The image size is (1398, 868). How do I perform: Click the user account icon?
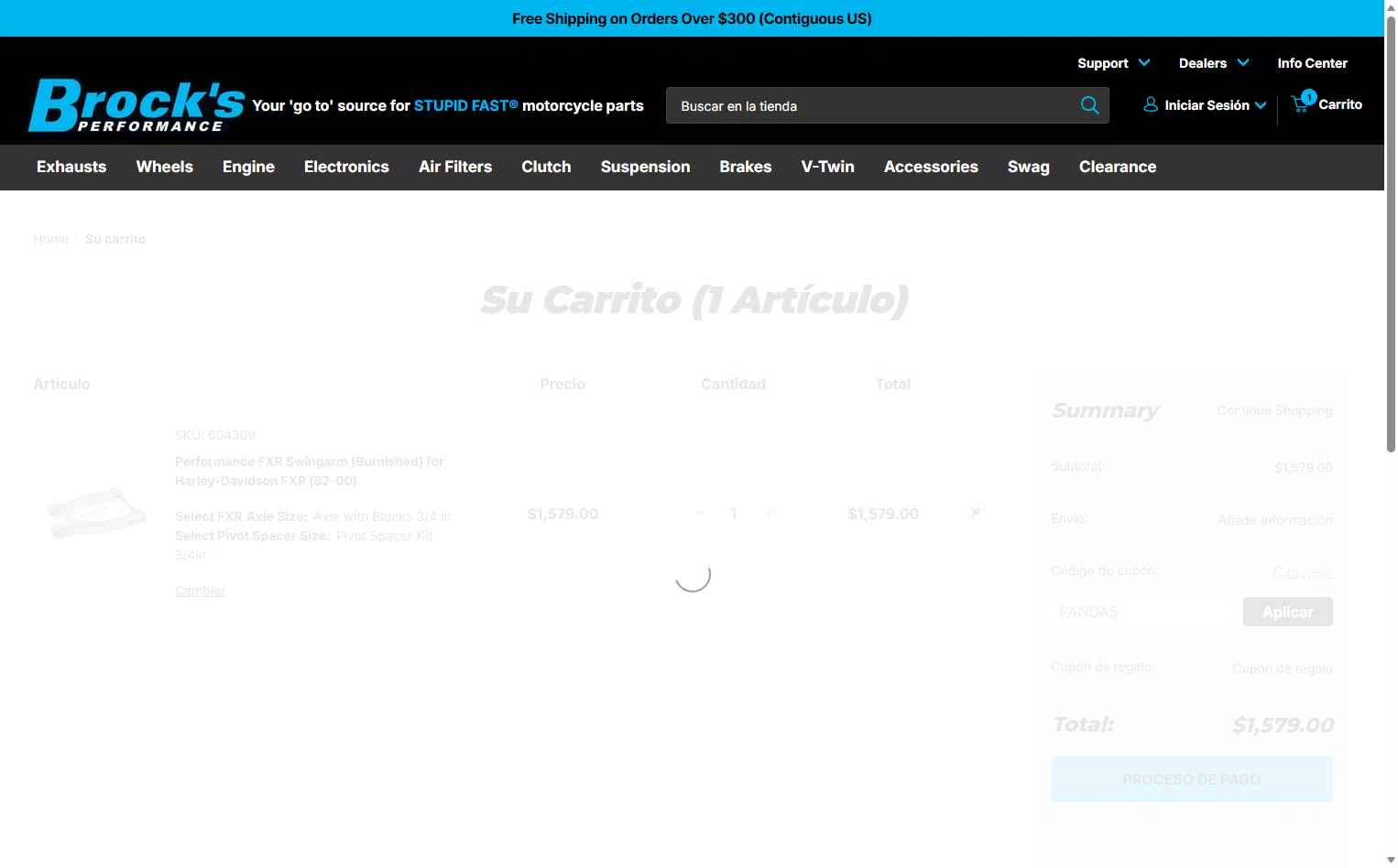click(x=1151, y=104)
